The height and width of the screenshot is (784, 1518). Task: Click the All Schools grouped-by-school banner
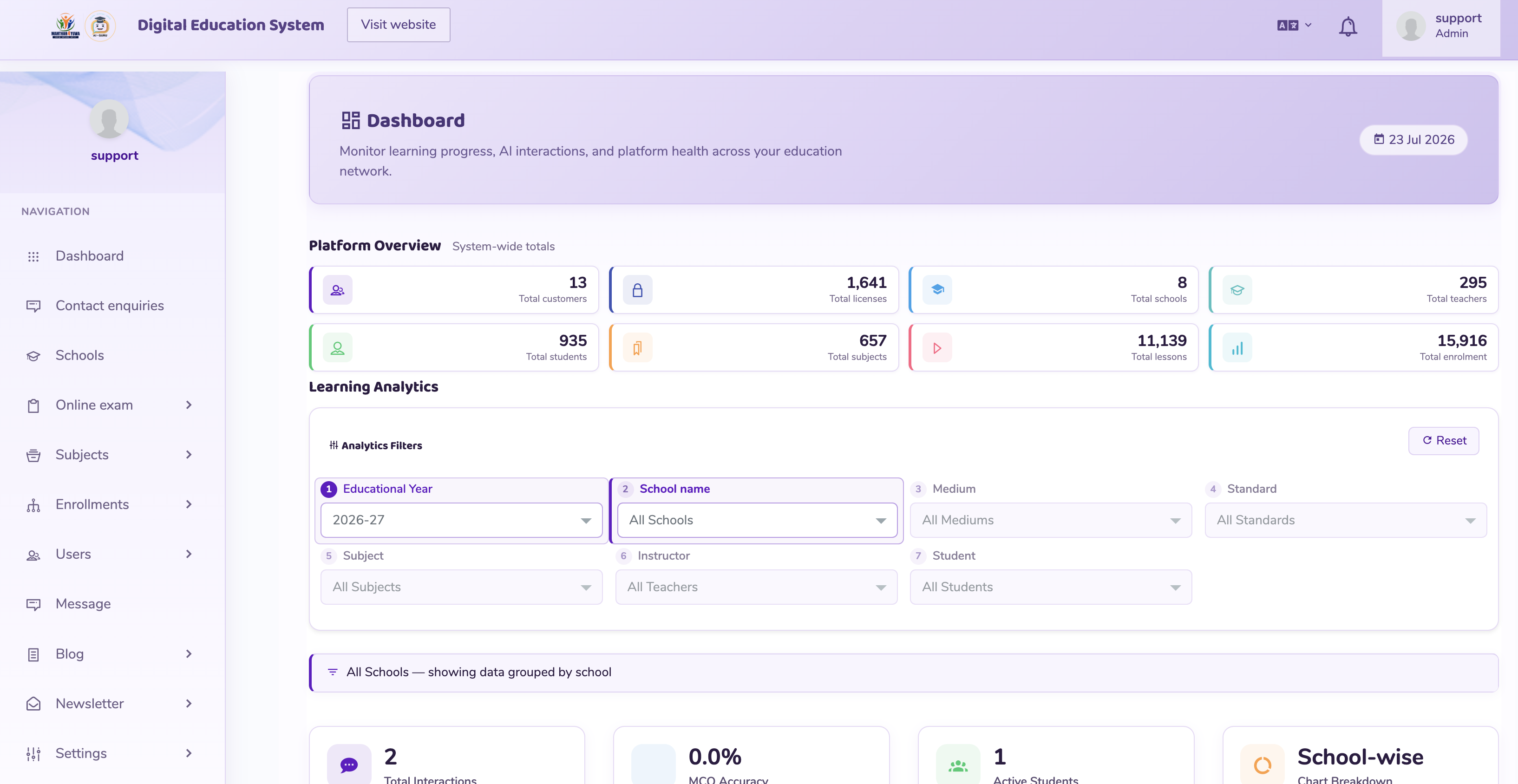[903, 673]
